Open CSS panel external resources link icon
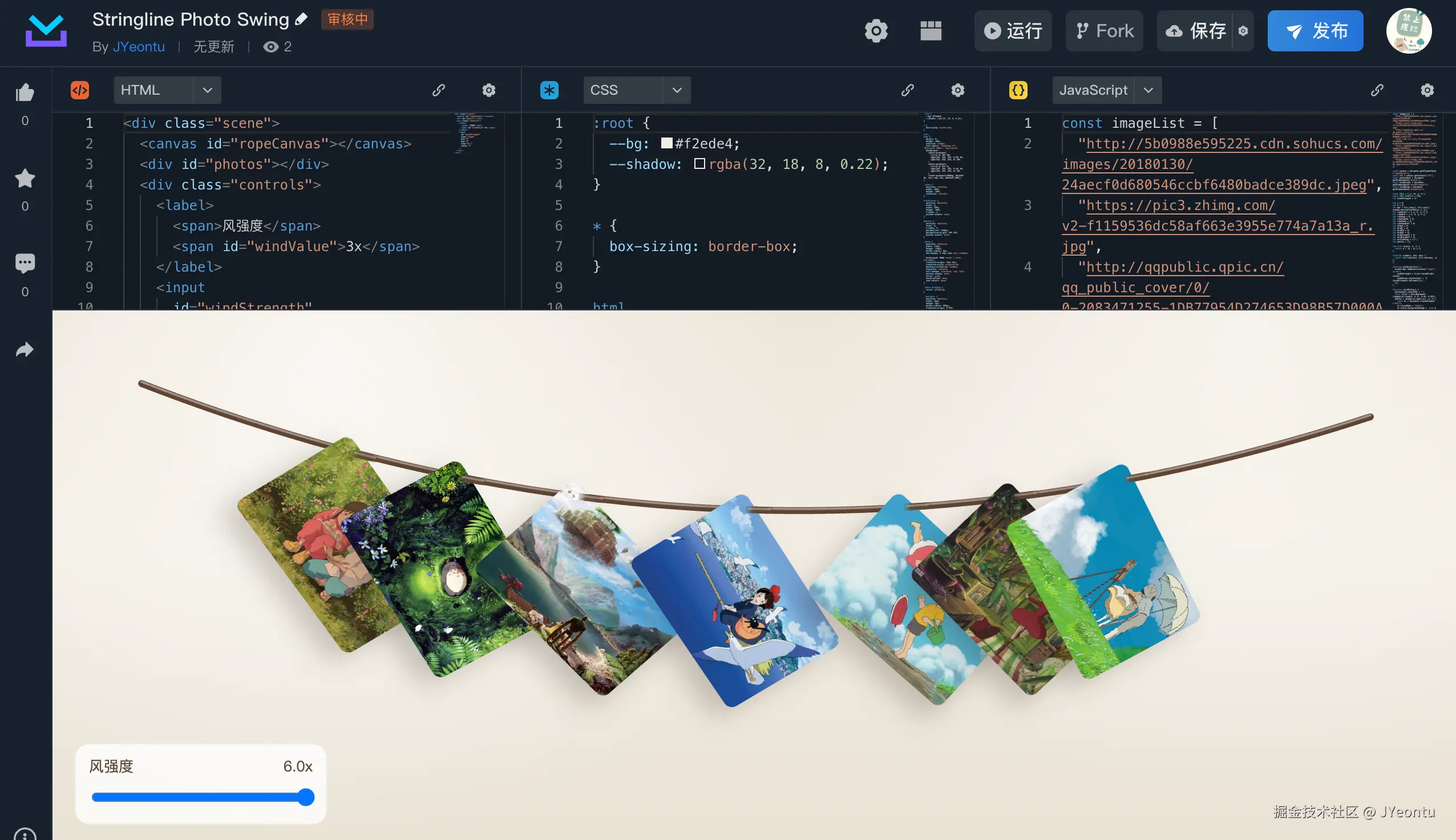This screenshot has width=1456, height=840. [908, 90]
